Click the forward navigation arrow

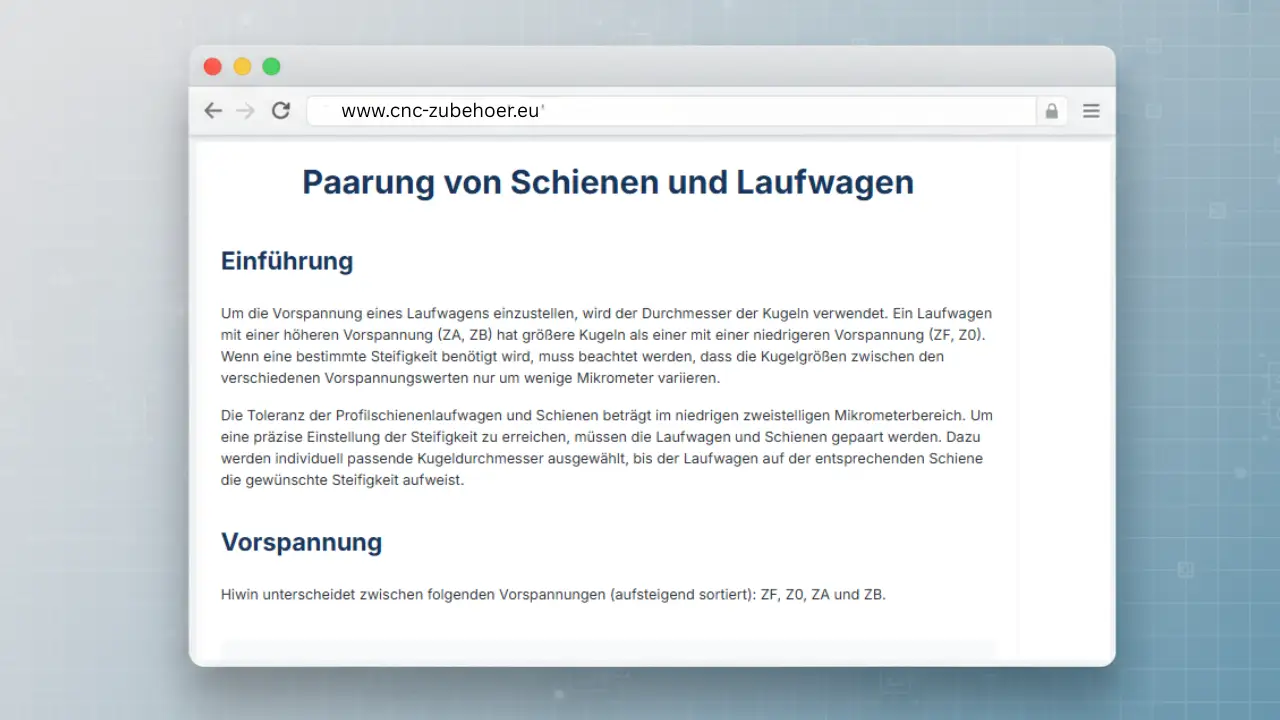[x=246, y=111]
